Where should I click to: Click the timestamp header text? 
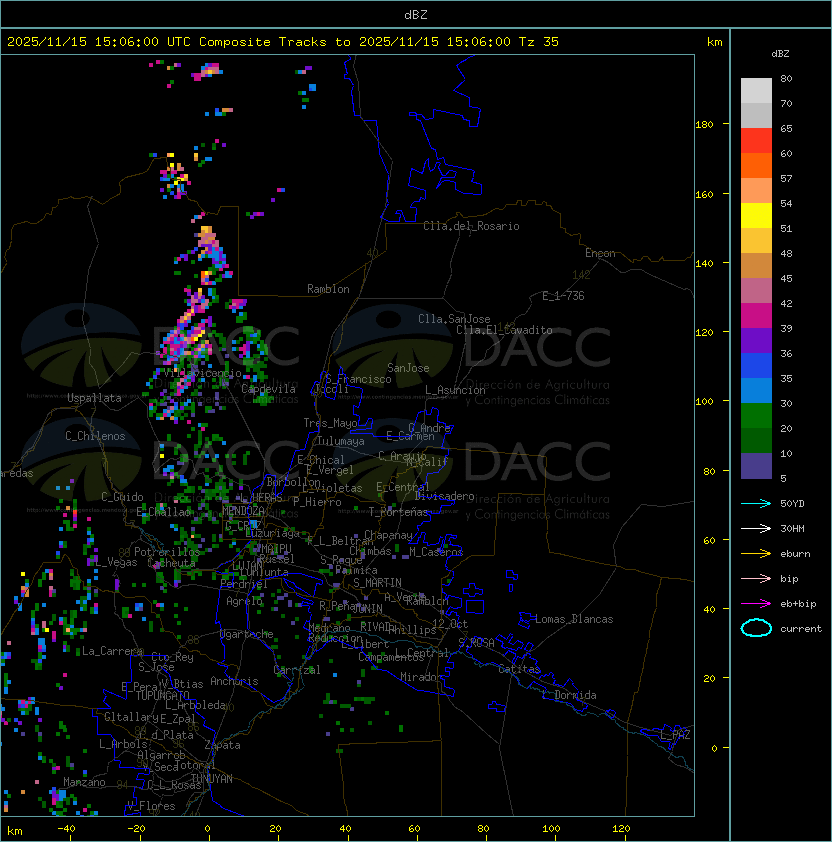[x=283, y=42]
